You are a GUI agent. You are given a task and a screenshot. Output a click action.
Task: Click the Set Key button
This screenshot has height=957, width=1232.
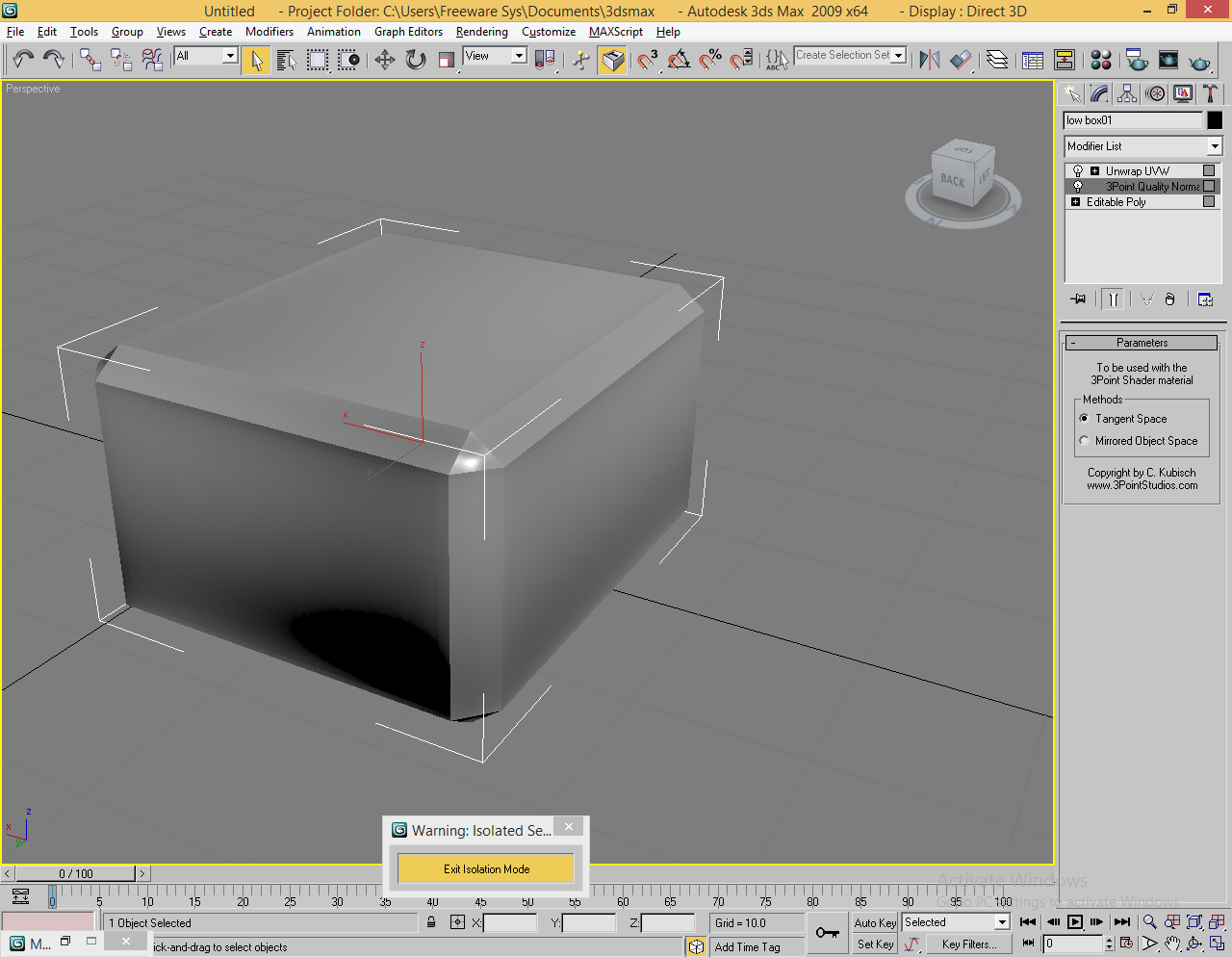(875, 944)
